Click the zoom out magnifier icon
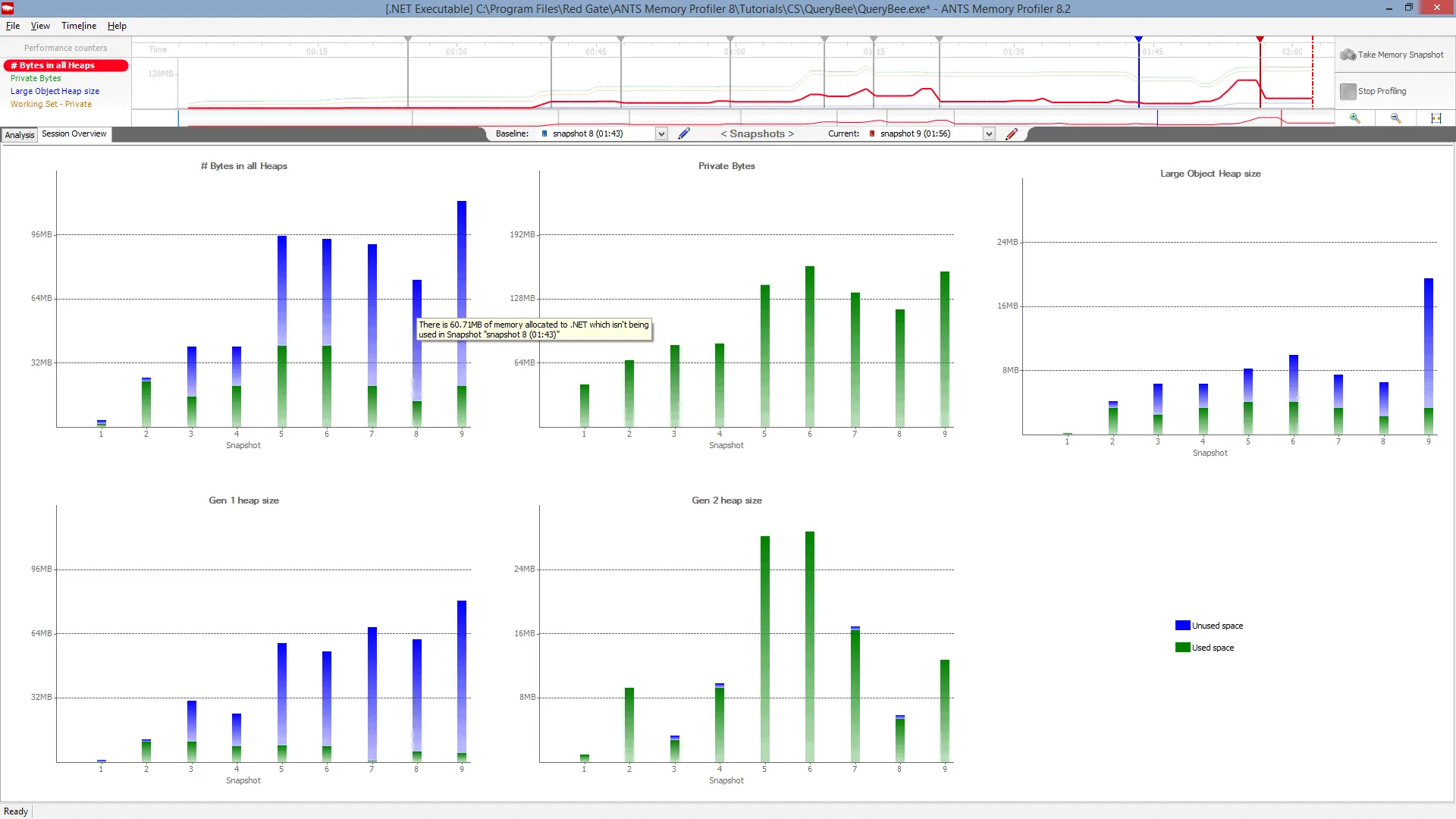The width and height of the screenshot is (1456, 819). click(1395, 118)
